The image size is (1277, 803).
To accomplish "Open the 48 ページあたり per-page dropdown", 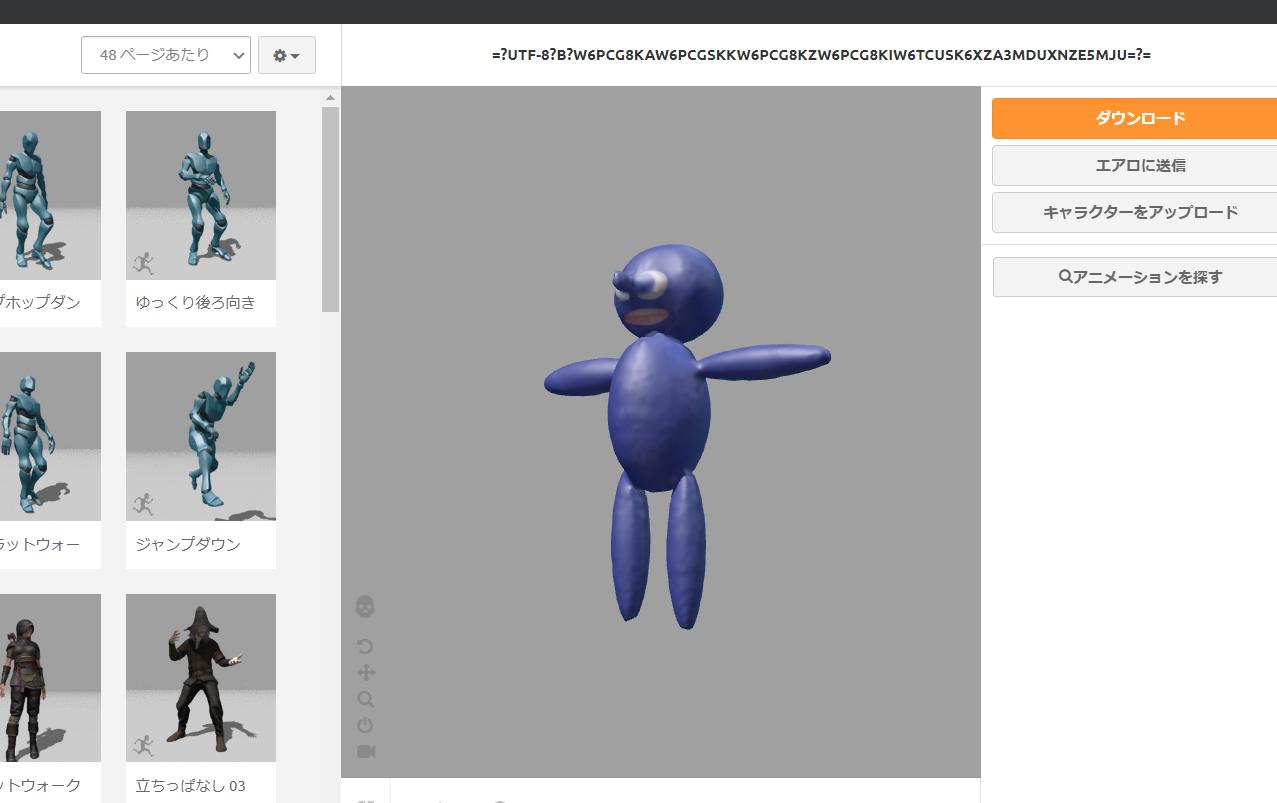I will click(x=166, y=55).
